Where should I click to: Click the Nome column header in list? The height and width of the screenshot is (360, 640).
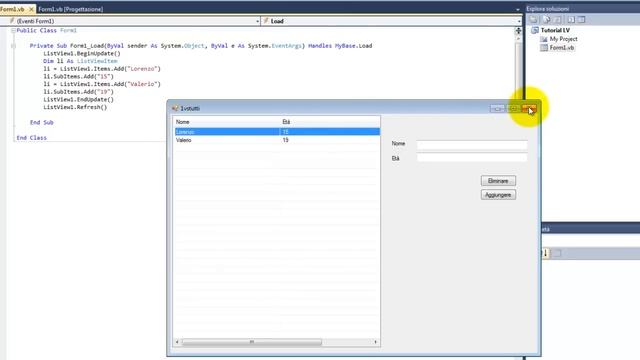227,122
